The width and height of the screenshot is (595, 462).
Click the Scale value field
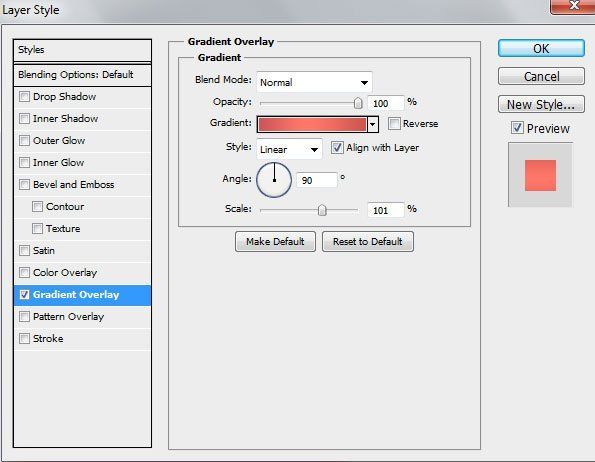click(x=385, y=210)
